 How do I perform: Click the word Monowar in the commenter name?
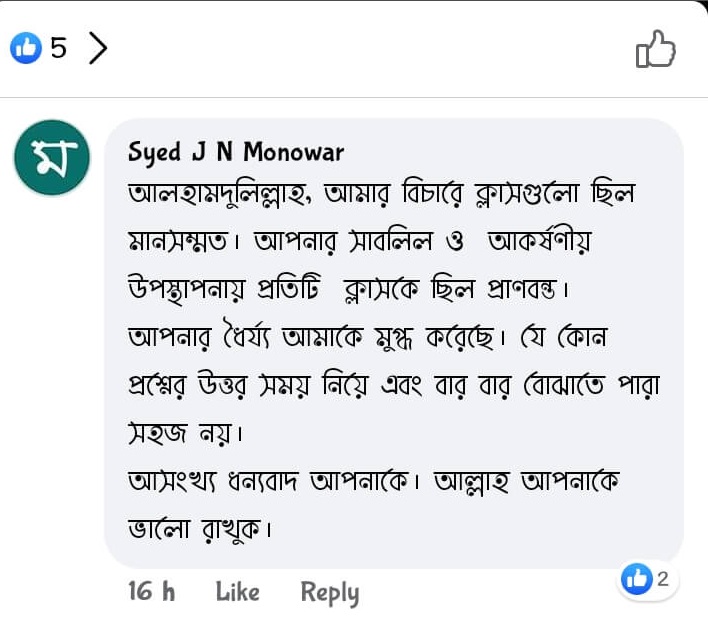(x=293, y=152)
